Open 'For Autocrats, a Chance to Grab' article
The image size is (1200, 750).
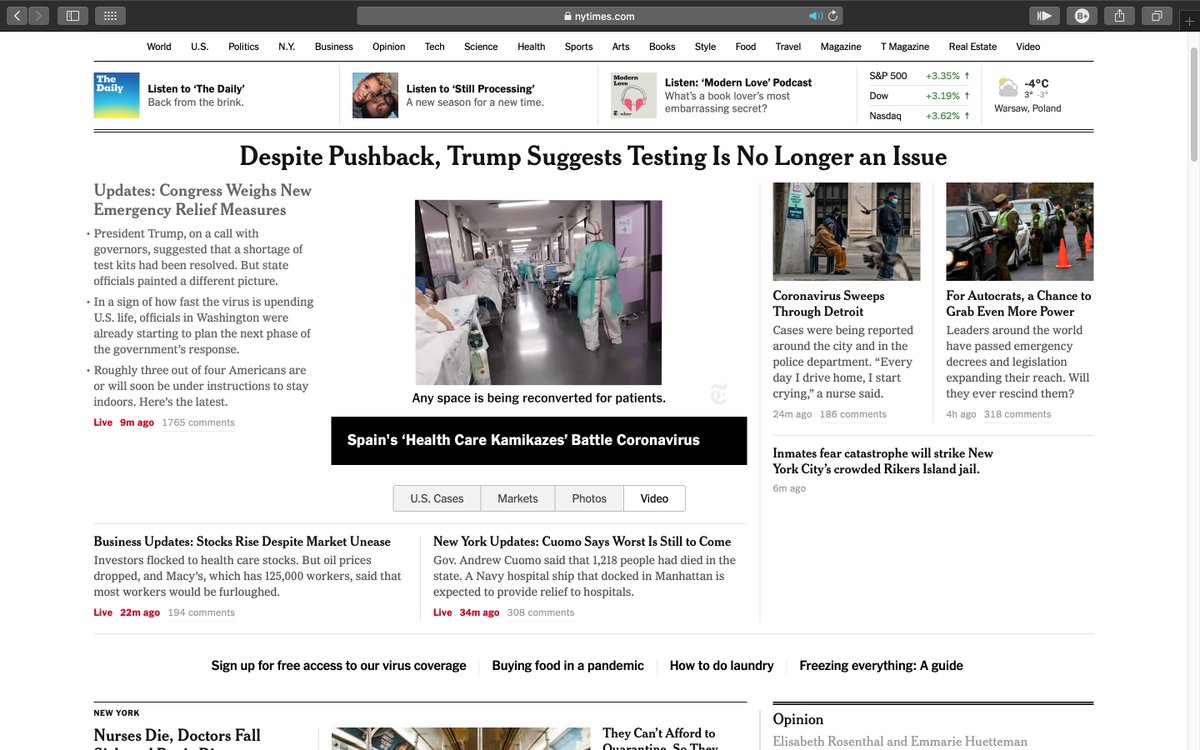click(x=1019, y=303)
